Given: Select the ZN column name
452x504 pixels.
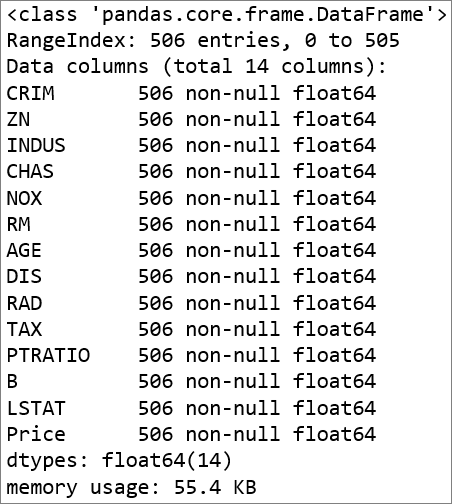Looking at the screenshot, I should tap(18, 119).
